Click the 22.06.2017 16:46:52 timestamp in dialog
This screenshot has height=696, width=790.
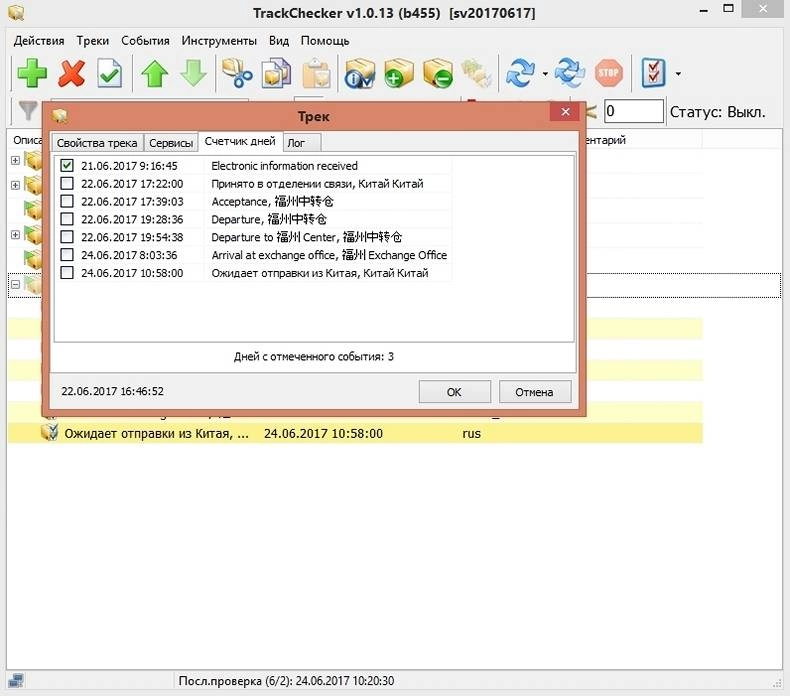(112, 391)
